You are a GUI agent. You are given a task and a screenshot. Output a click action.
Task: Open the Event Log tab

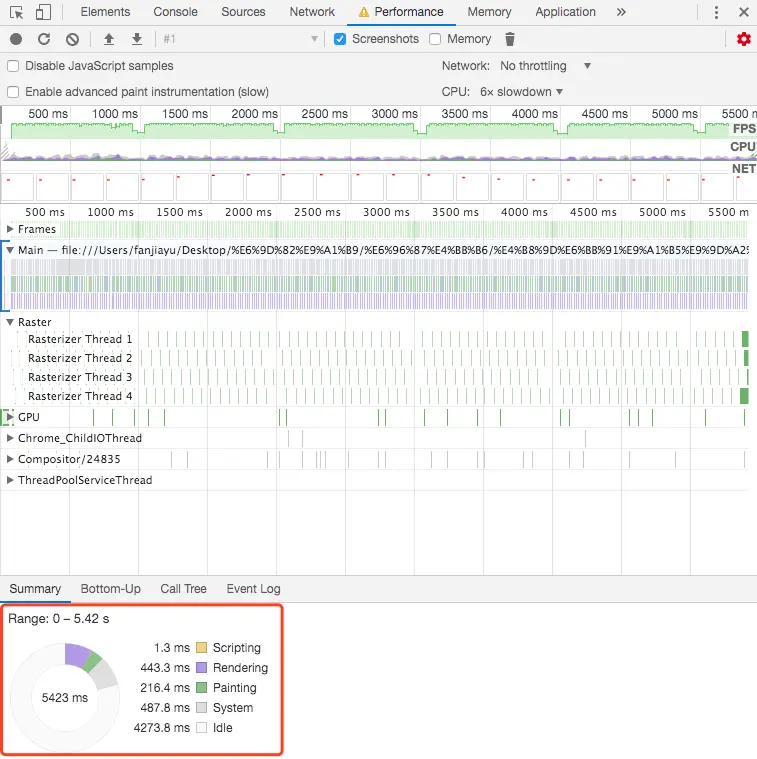(253, 589)
